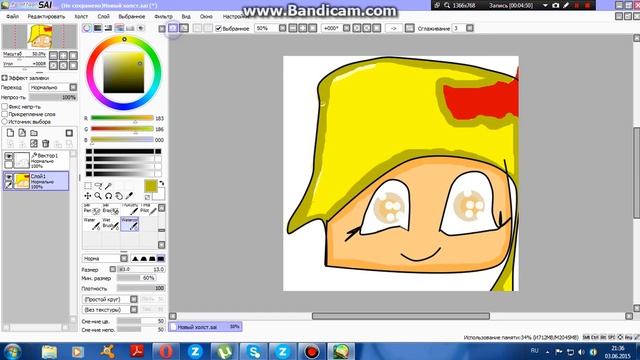Open the Без текстуры texture dropdown
Viewport: 640px width, 360px height.
click(110, 310)
